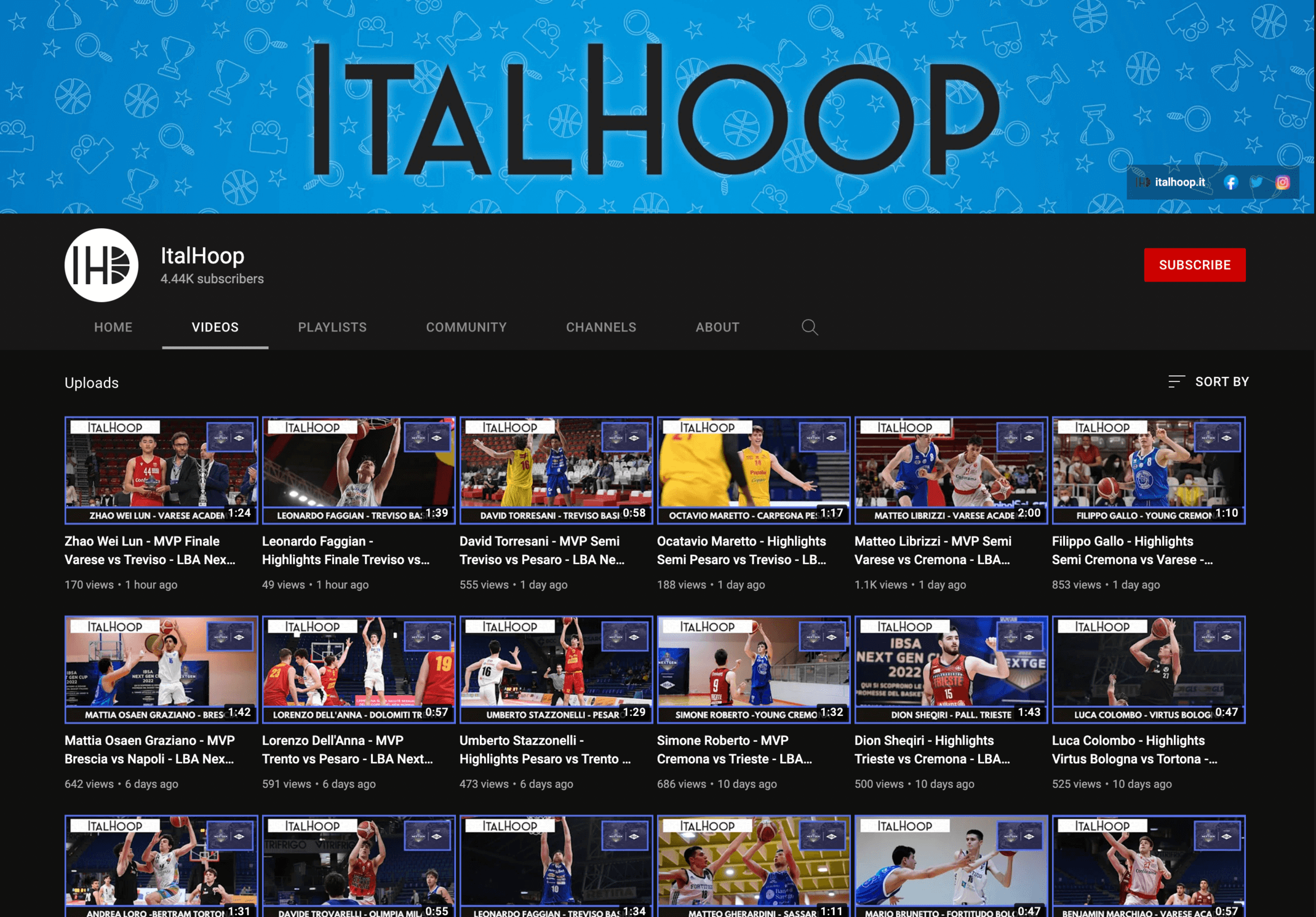The image size is (1316, 917).
Task: Click the search magnifier icon in the channel tabs
Action: 810,327
